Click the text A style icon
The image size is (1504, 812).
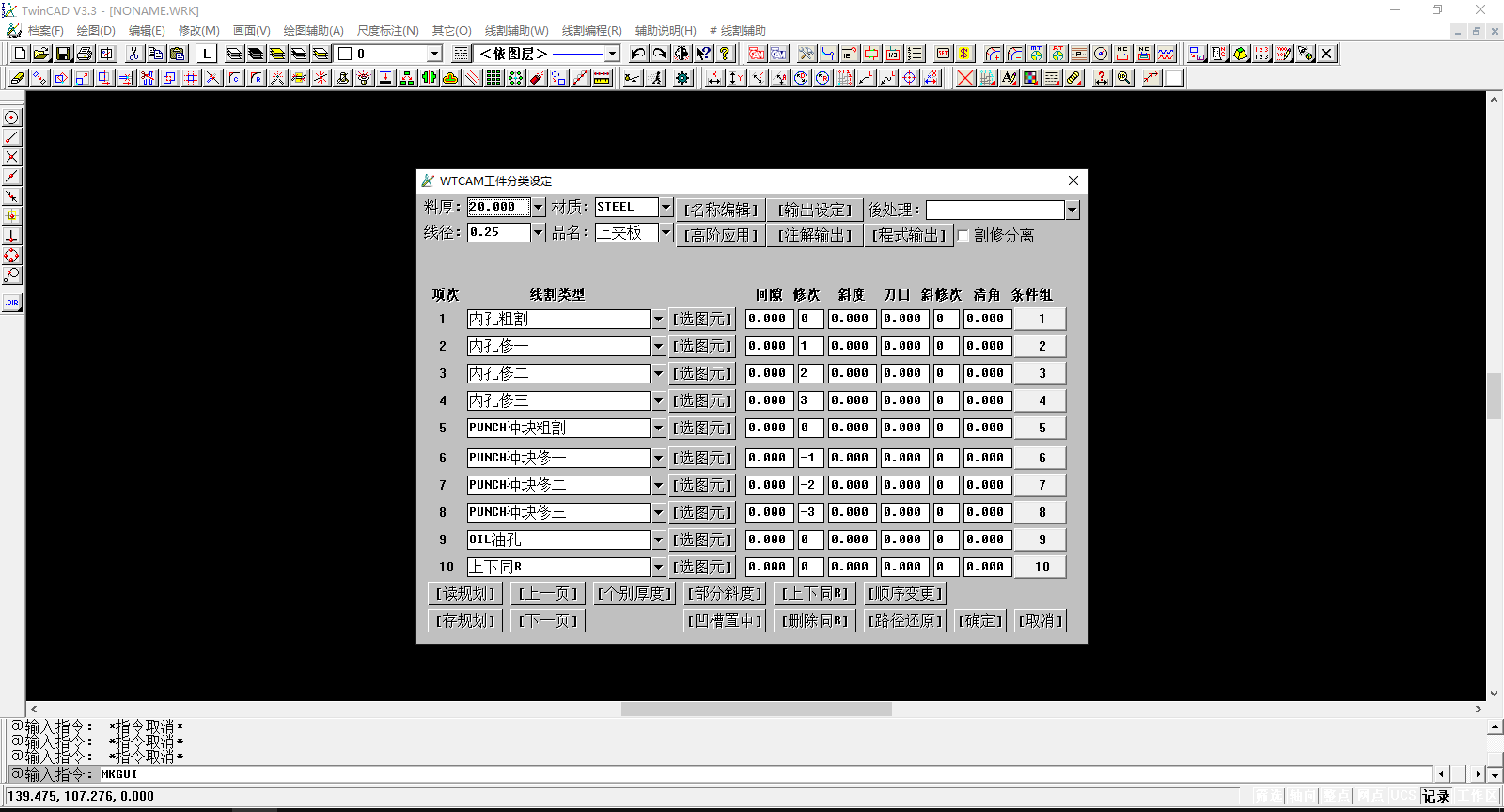click(x=1010, y=78)
